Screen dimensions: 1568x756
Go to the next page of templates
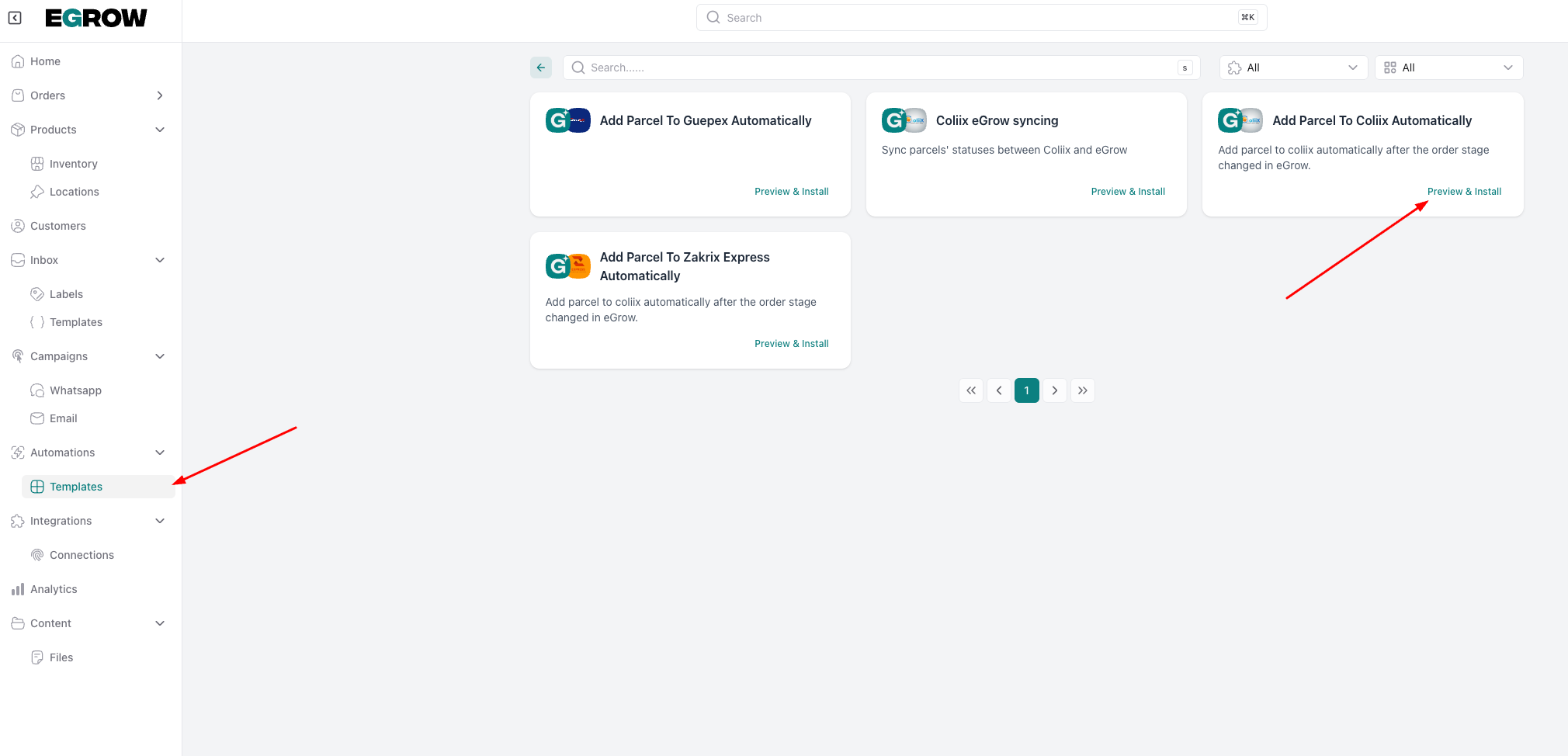(x=1054, y=390)
